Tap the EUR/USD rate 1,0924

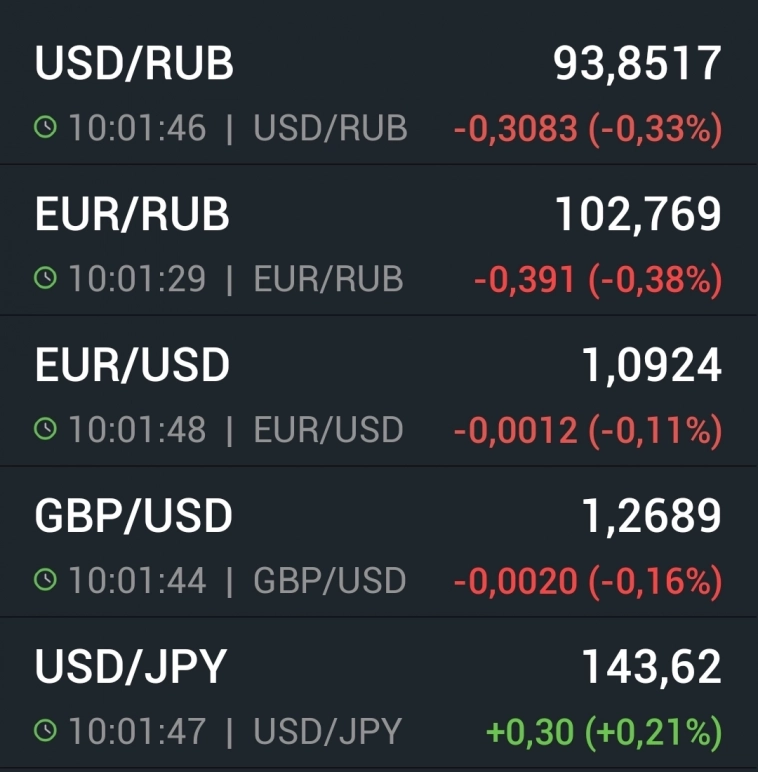pos(651,366)
